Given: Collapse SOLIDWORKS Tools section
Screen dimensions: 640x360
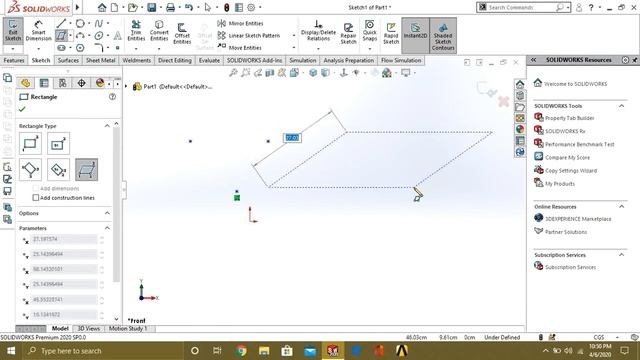Looking at the screenshot, I should [x=622, y=106].
